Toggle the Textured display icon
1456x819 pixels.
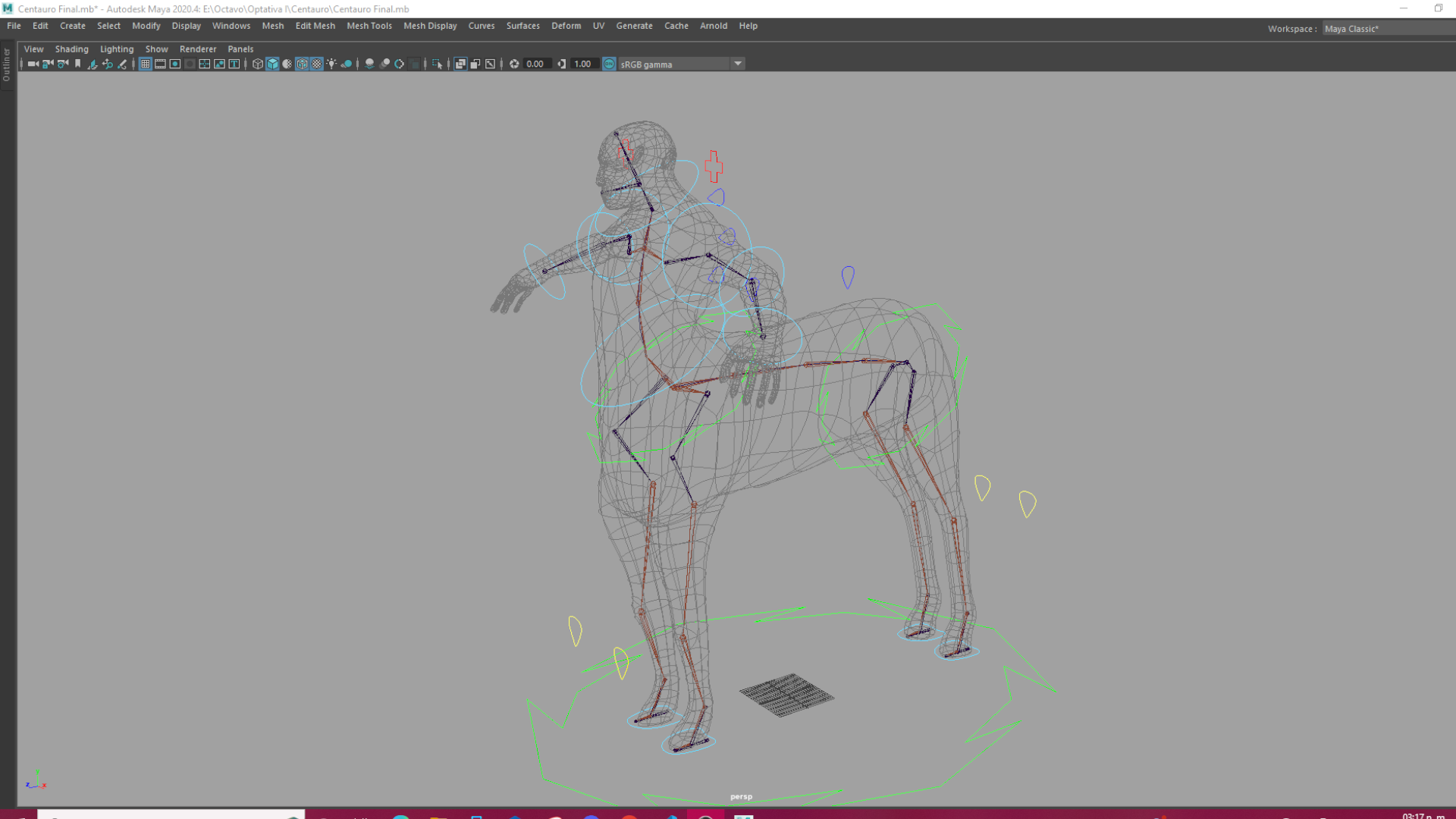[317, 64]
